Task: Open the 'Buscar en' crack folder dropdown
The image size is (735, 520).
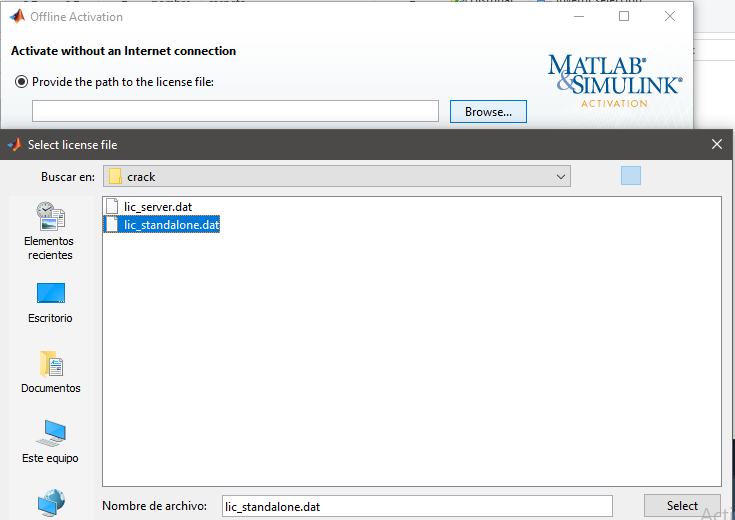Action: tap(337, 176)
